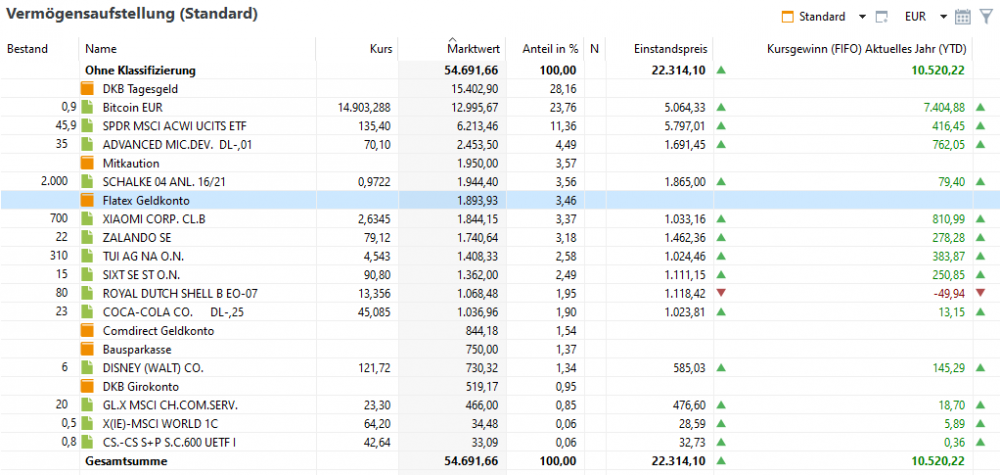Click the green document icon beside ZALANDO SE
This screenshot has height=475, width=1000.
pyautogui.click(x=87, y=239)
